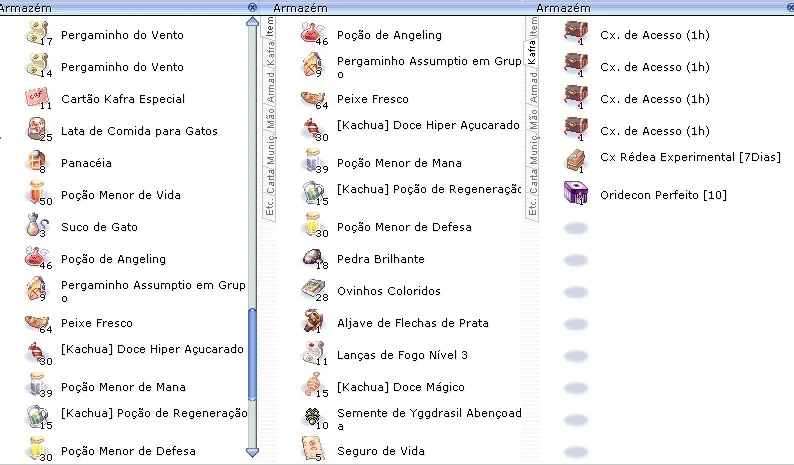Open the Mão tab beside the left panel scrollbar
This screenshot has height=465, width=794.
[270, 118]
